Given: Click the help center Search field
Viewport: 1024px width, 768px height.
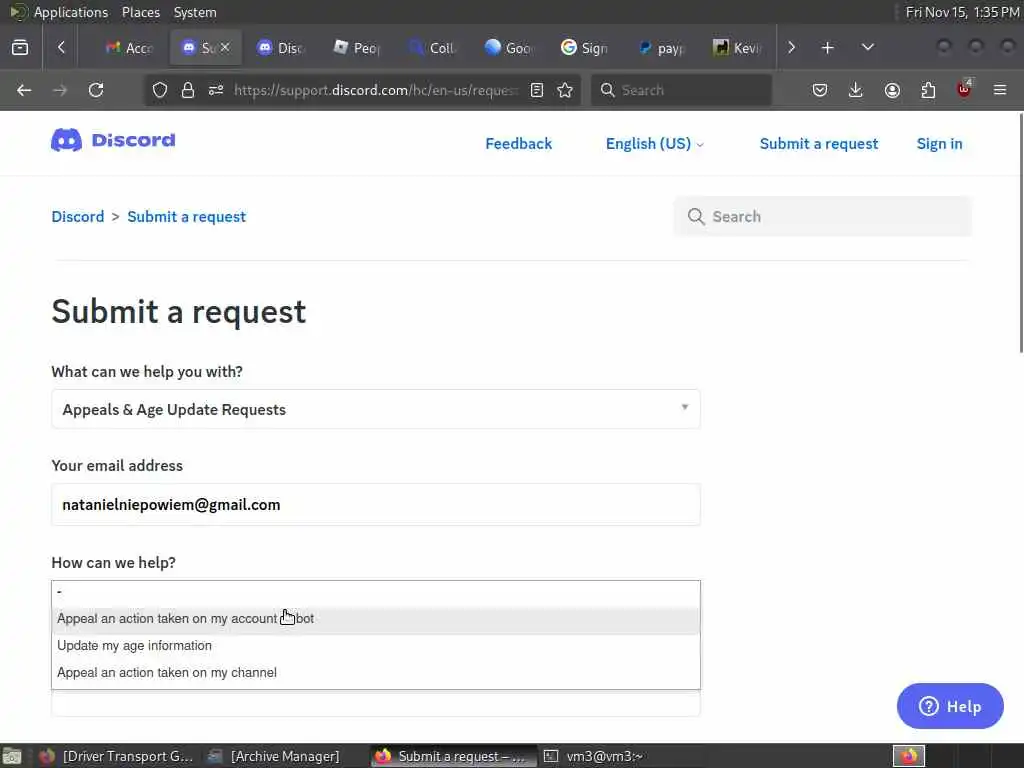Looking at the screenshot, I should tap(823, 217).
